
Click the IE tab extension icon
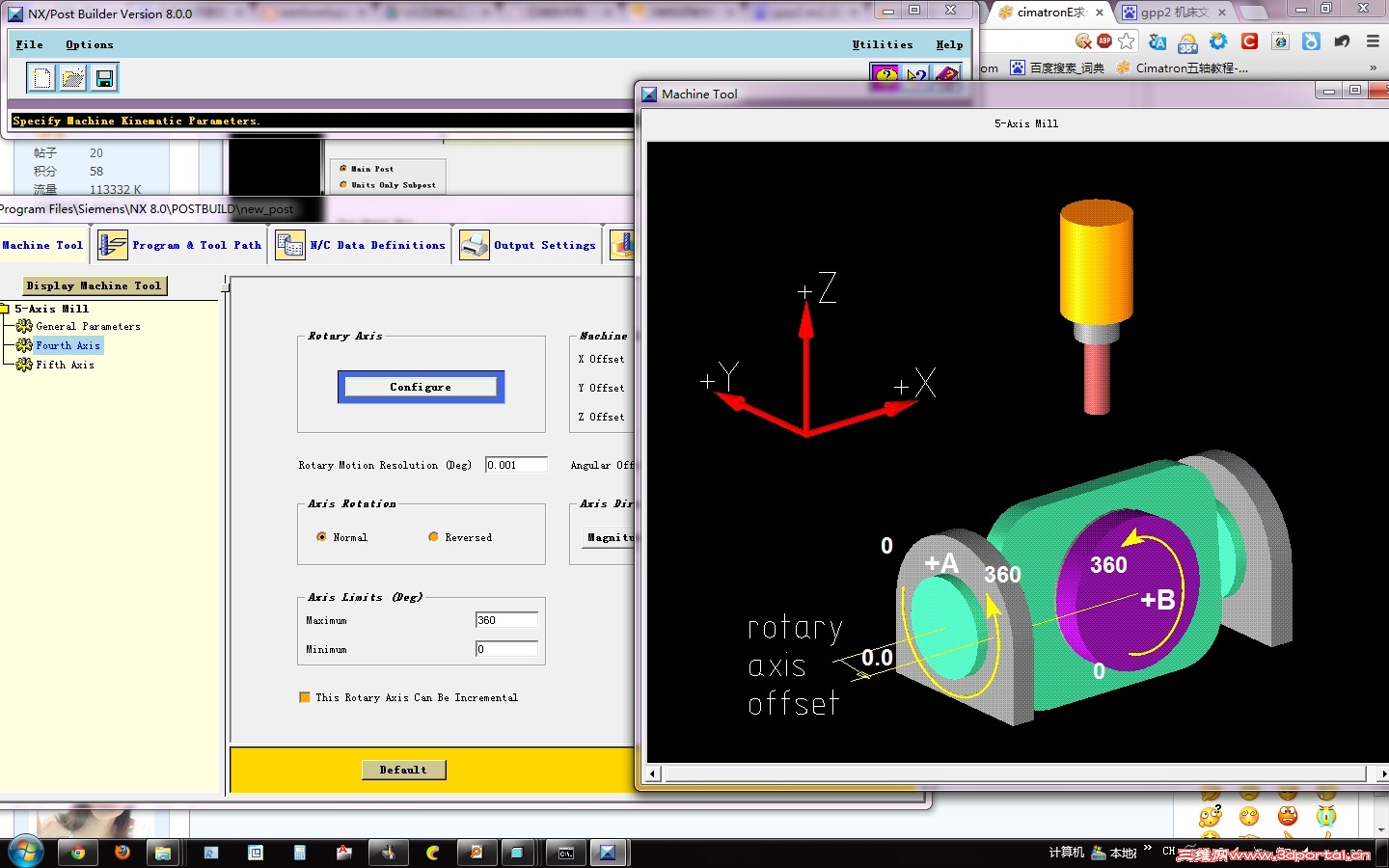click(1280, 41)
